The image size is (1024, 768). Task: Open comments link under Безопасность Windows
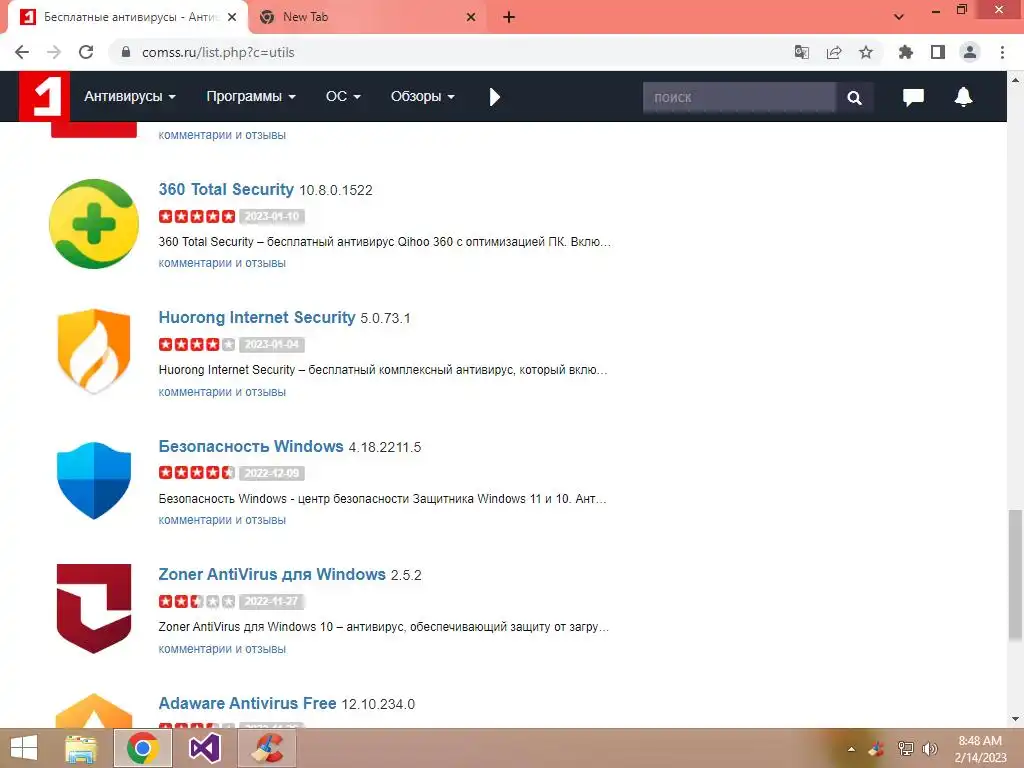pyautogui.click(x=222, y=520)
